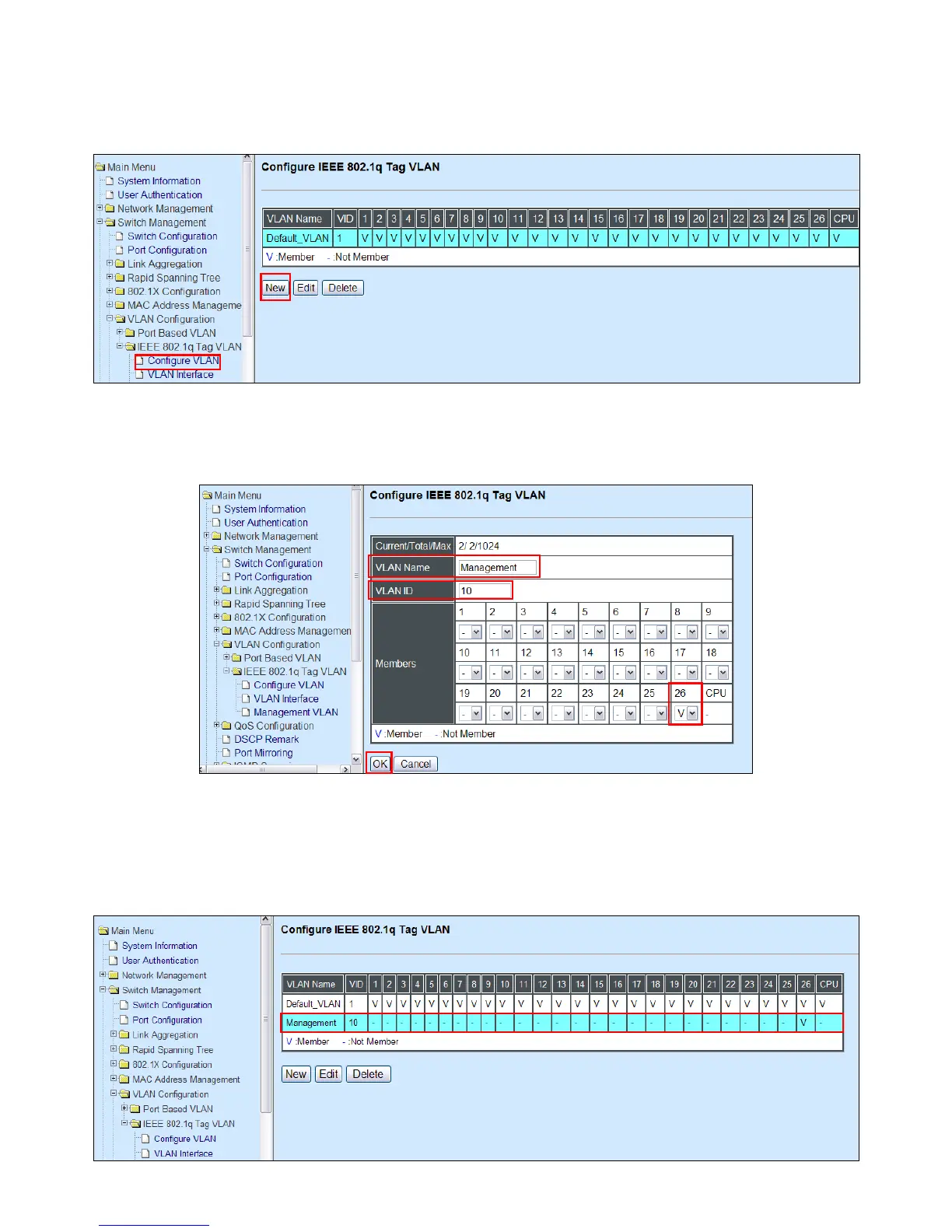Image resolution: width=952 pixels, height=1232 pixels.
Task: Expand Link Aggregation node in bottom screenshot
Action: [x=114, y=1034]
